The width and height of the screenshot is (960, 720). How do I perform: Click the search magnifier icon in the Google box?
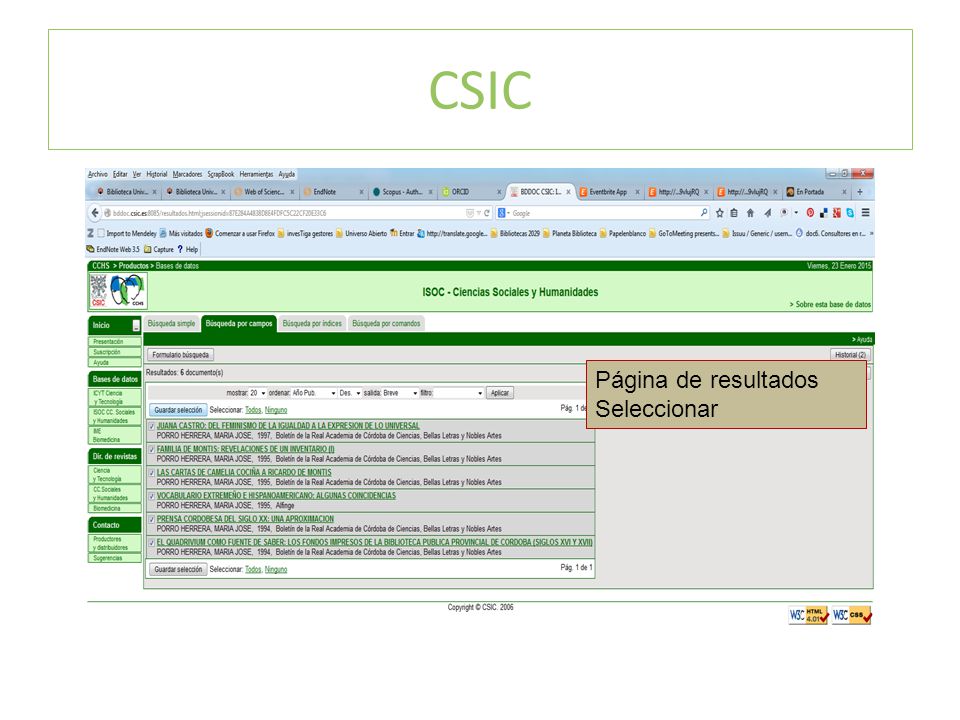pos(704,212)
